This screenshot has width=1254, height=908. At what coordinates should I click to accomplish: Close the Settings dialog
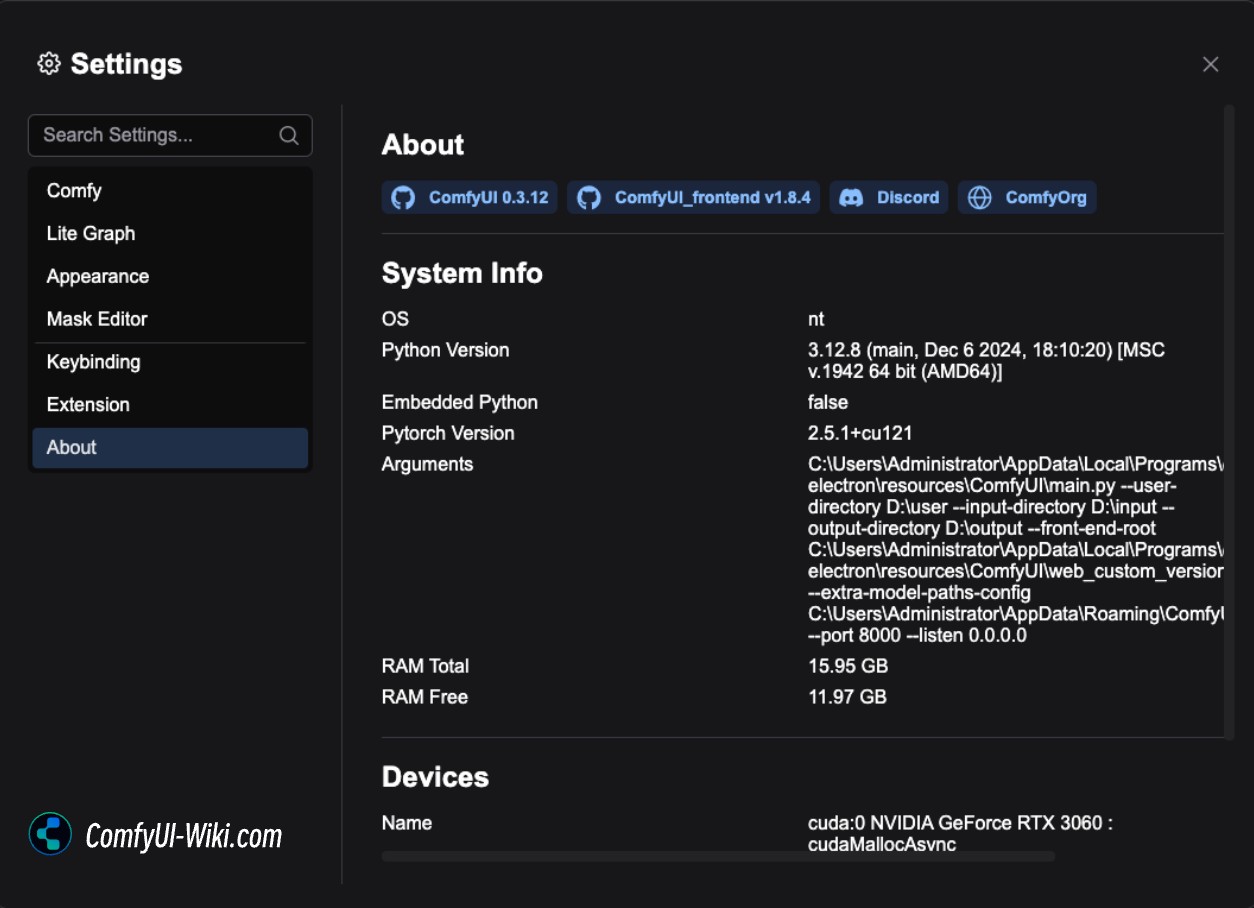[x=1210, y=64]
